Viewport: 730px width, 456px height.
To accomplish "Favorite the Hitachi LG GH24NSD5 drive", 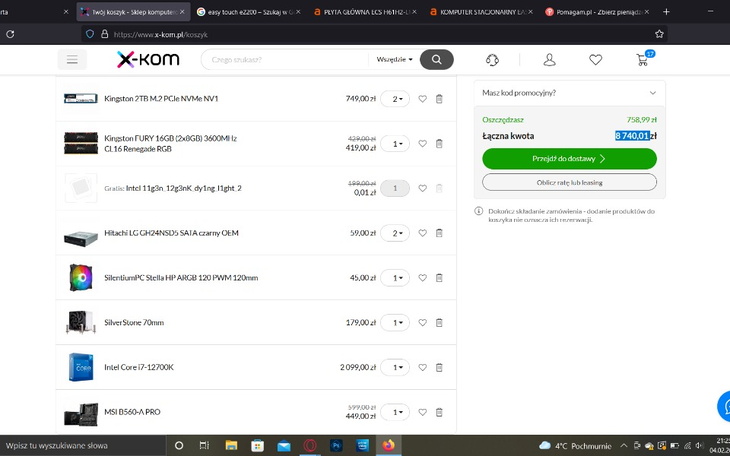I will 423,233.
